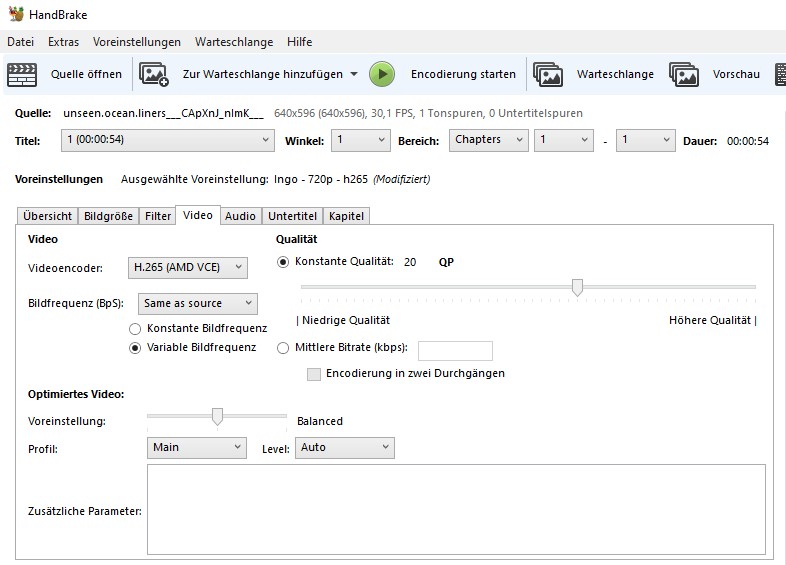This screenshot has height=565, width=786.
Task: Switch to the Bildgröße tab
Action: pos(108,216)
